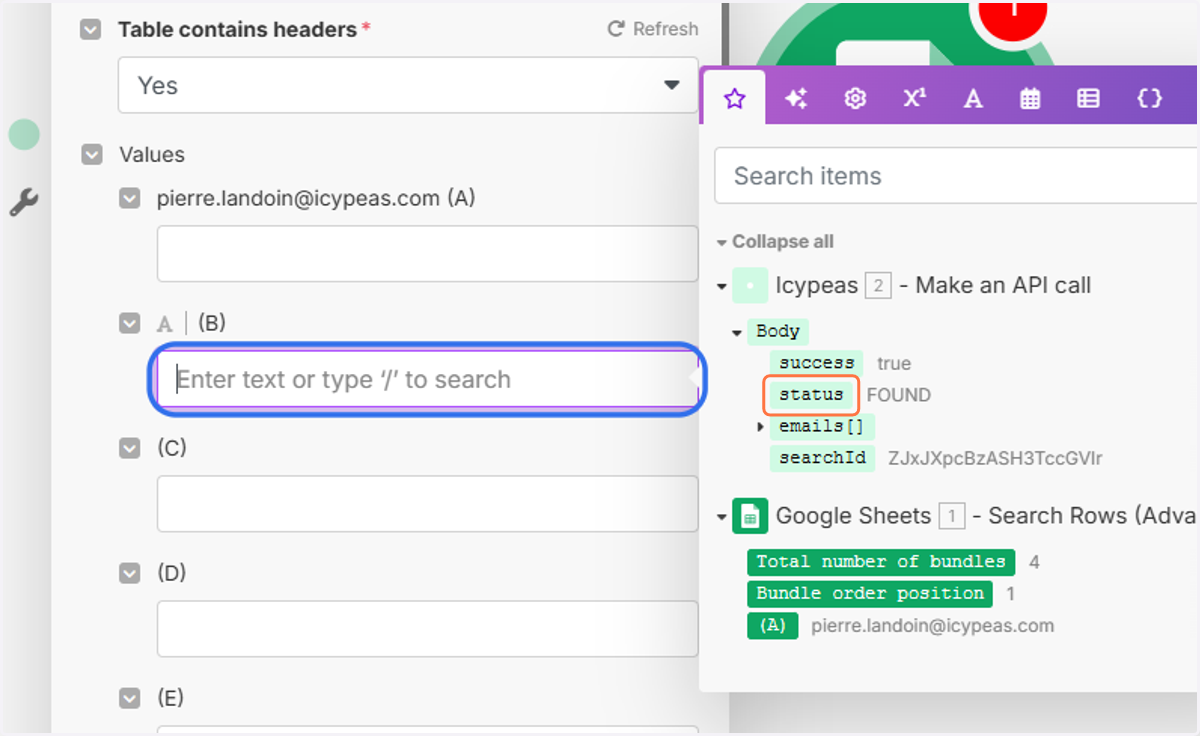Image resolution: width=1200 pixels, height=736 pixels.
Task: Insert the success variable pill
Action: point(816,363)
